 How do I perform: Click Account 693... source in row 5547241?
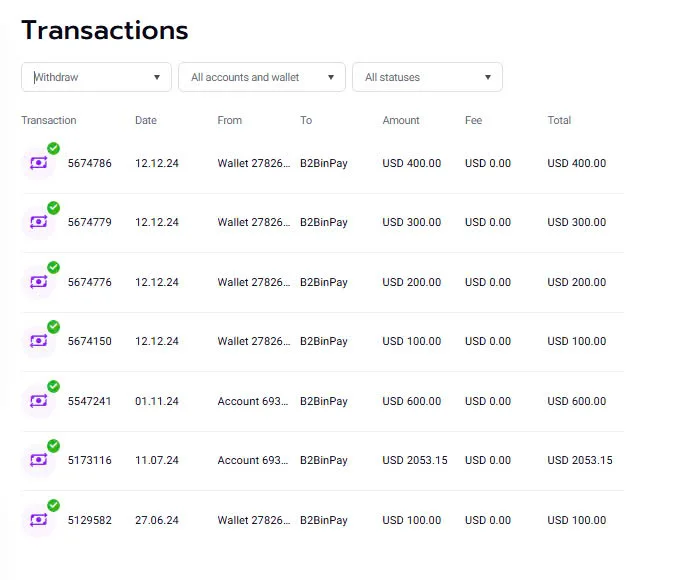(x=254, y=401)
